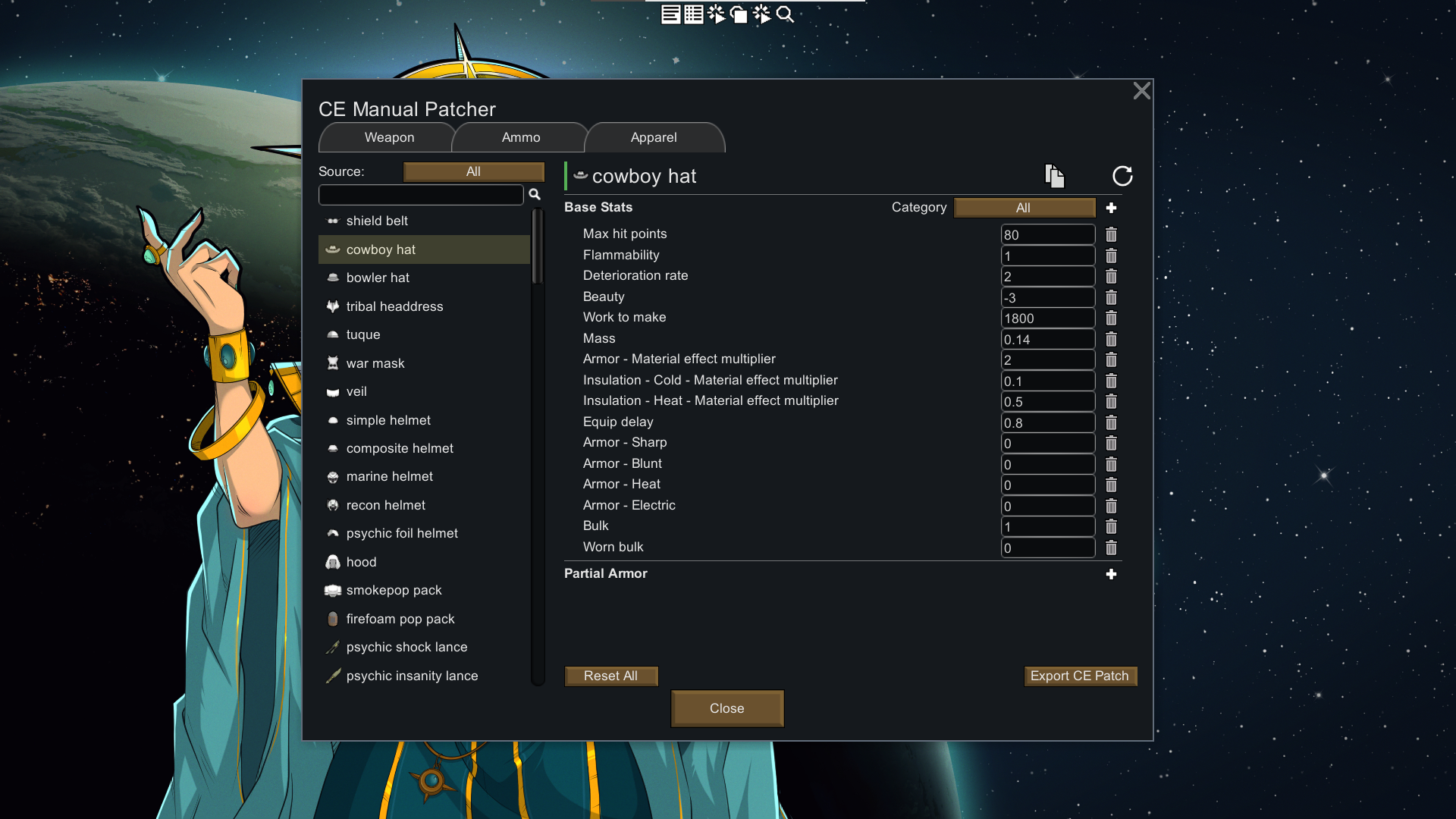Viewport: 1456px width, 819px height.
Task: Select hood in the item list
Action: pyautogui.click(x=424, y=562)
